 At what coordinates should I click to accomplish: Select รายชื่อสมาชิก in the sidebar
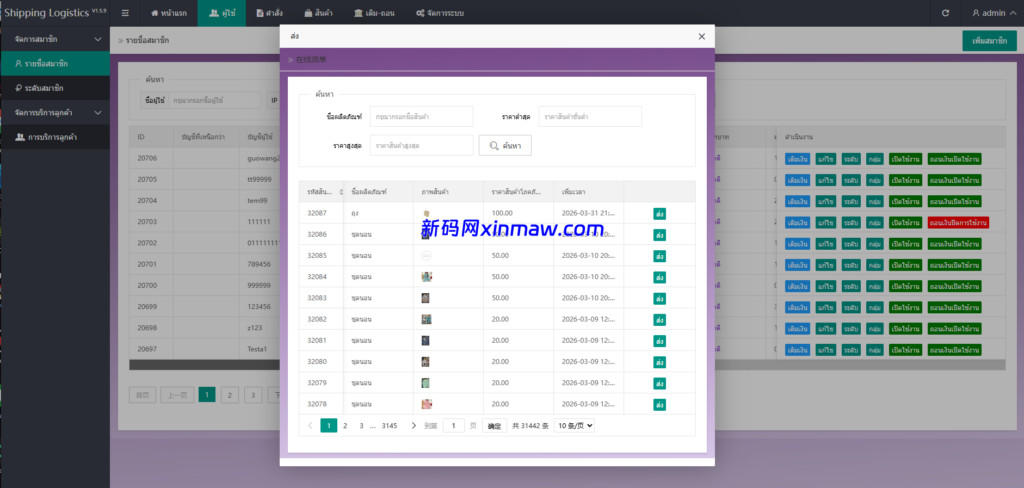[x=54, y=63]
